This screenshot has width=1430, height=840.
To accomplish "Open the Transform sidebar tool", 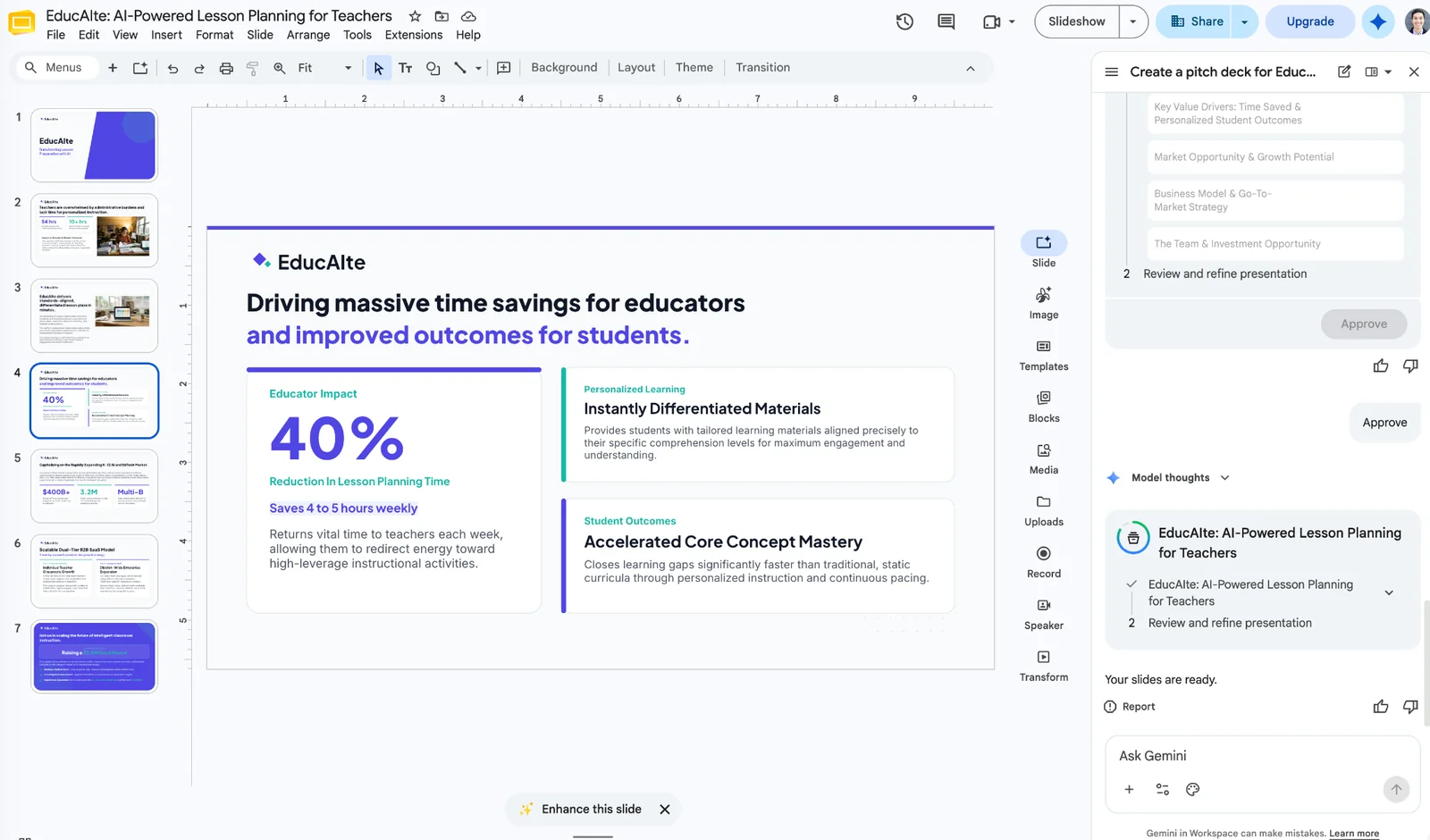I will pyautogui.click(x=1044, y=666).
